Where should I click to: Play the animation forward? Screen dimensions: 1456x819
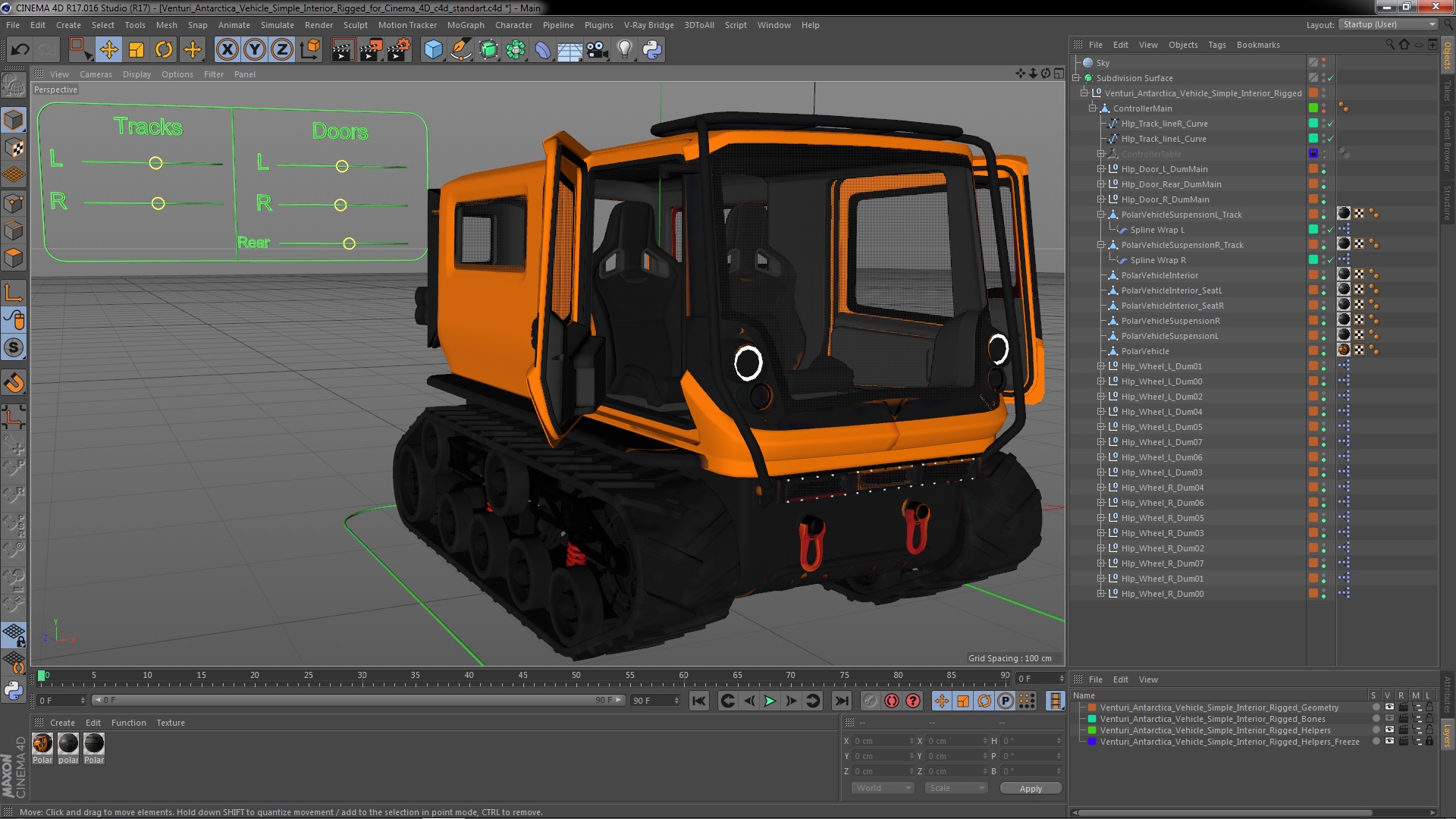(770, 701)
